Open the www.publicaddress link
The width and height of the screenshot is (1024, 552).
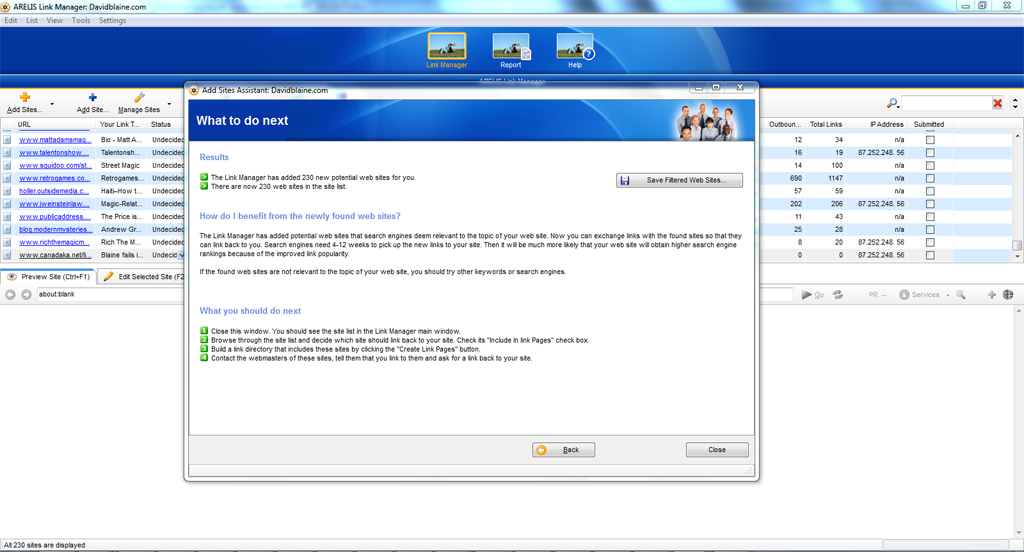[x=55, y=216]
